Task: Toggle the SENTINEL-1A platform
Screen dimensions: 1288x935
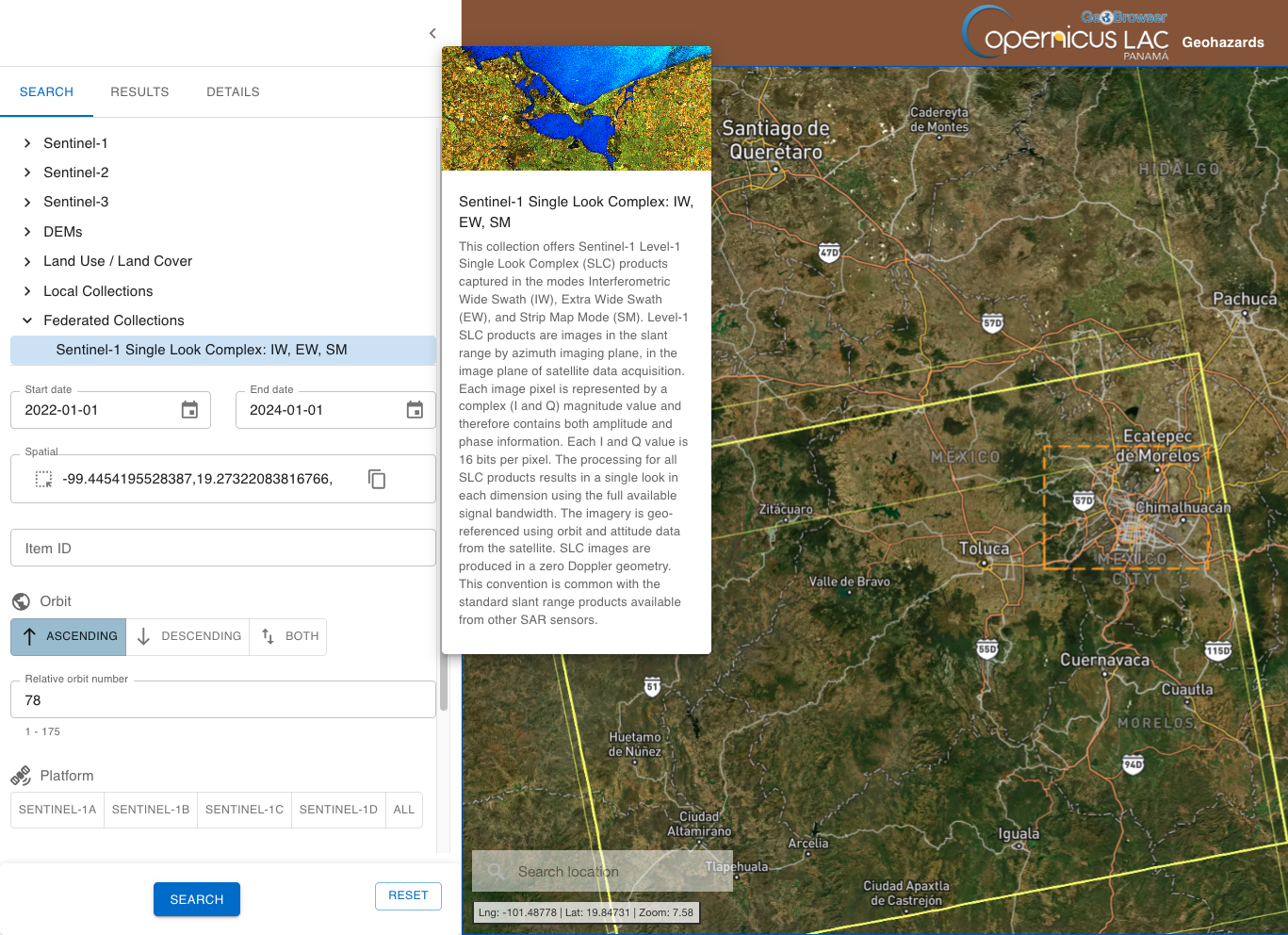Action: pos(57,810)
